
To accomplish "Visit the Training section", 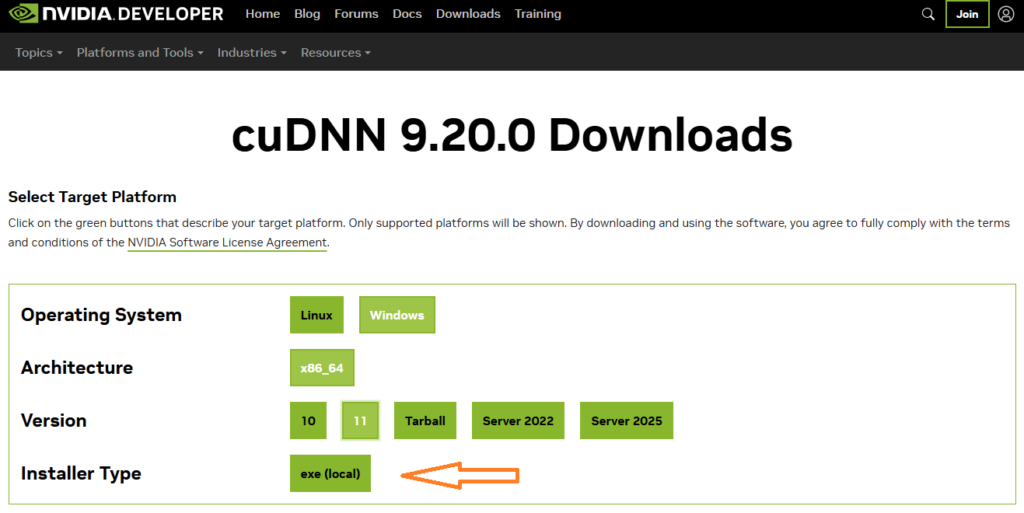I will click(x=537, y=14).
